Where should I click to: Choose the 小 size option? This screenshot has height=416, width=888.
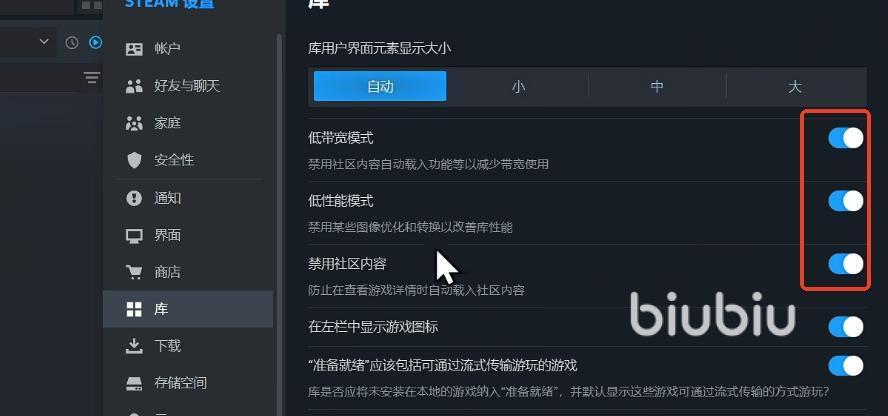tap(518, 87)
